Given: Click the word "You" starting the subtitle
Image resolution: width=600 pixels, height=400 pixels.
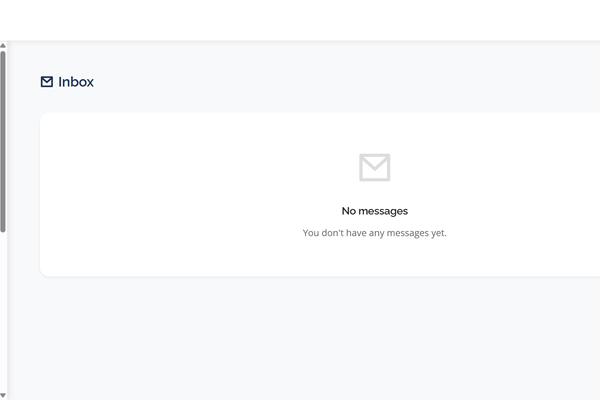Looking at the screenshot, I should 311,233.
